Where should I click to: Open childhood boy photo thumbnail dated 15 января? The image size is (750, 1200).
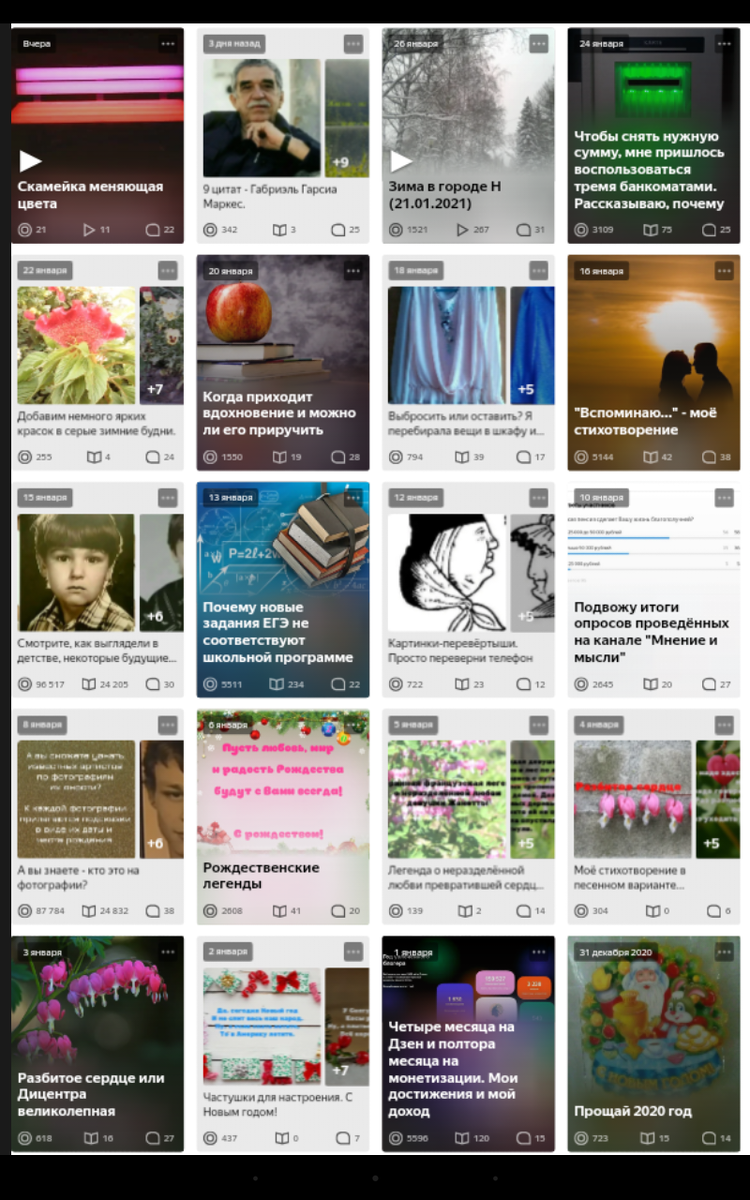[76, 573]
